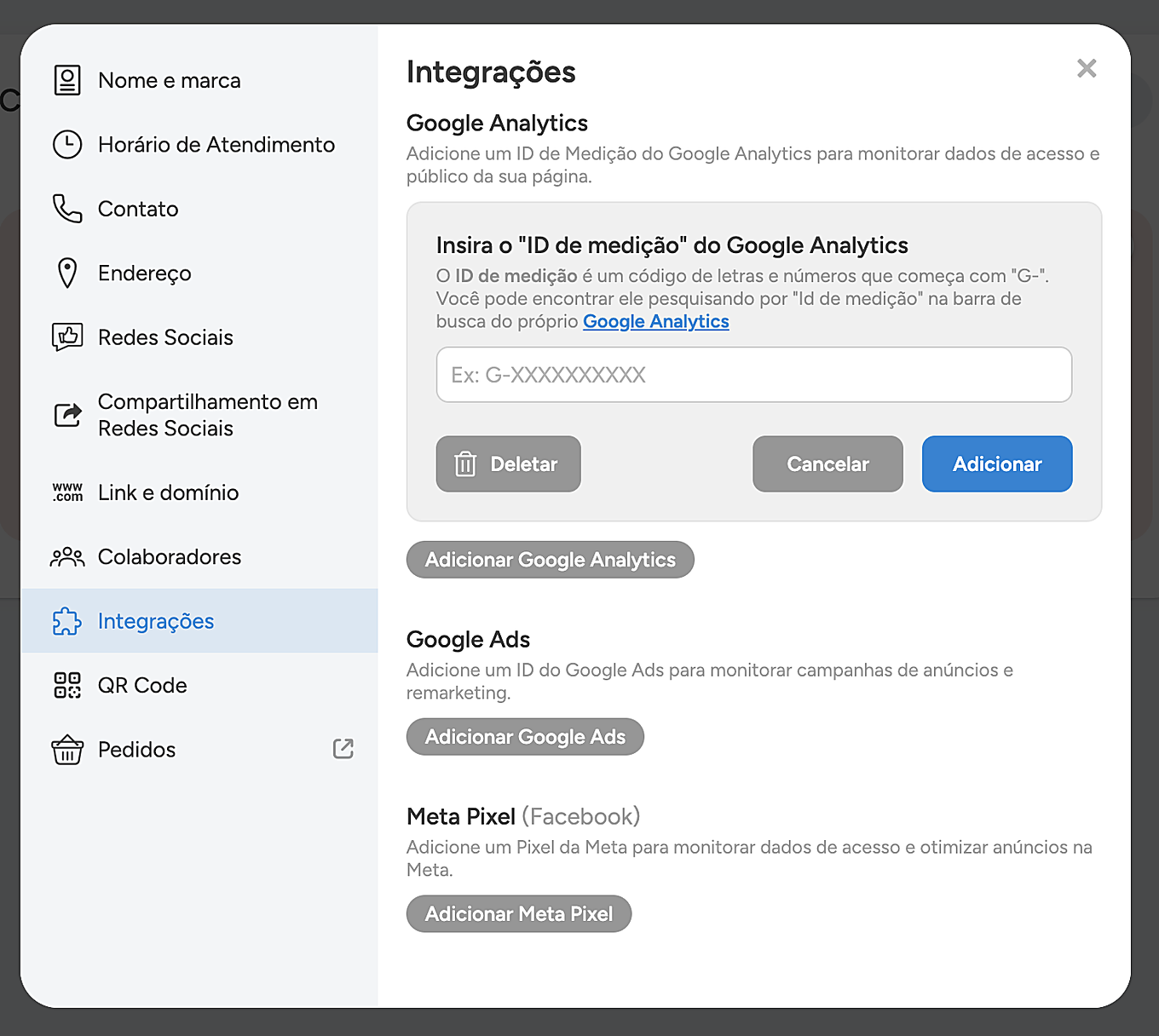The height and width of the screenshot is (1036, 1159).
Task: Select the Pedidos menu item
Action: (x=199, y=750)
